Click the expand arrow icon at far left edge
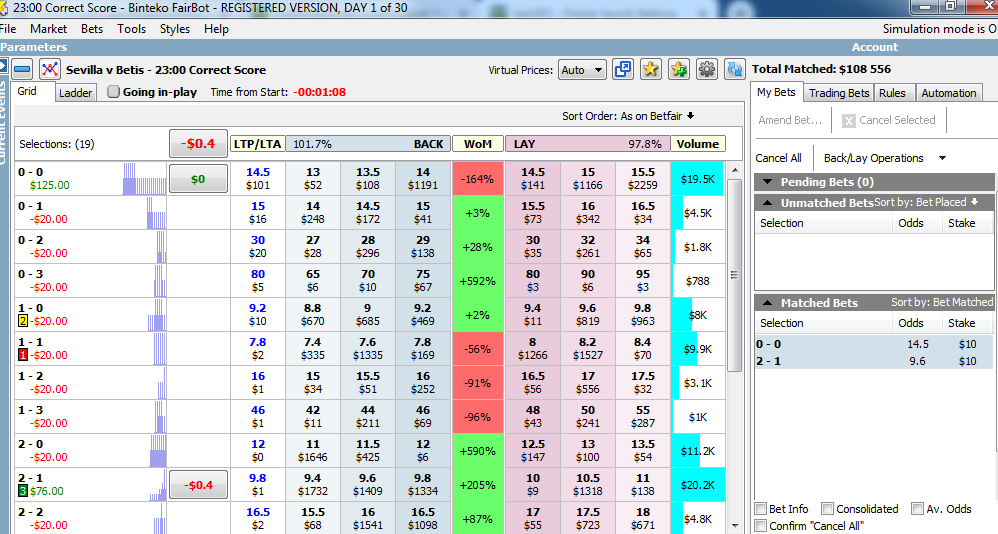The width and height of the screenshot is (998, 534). [3, 66]
